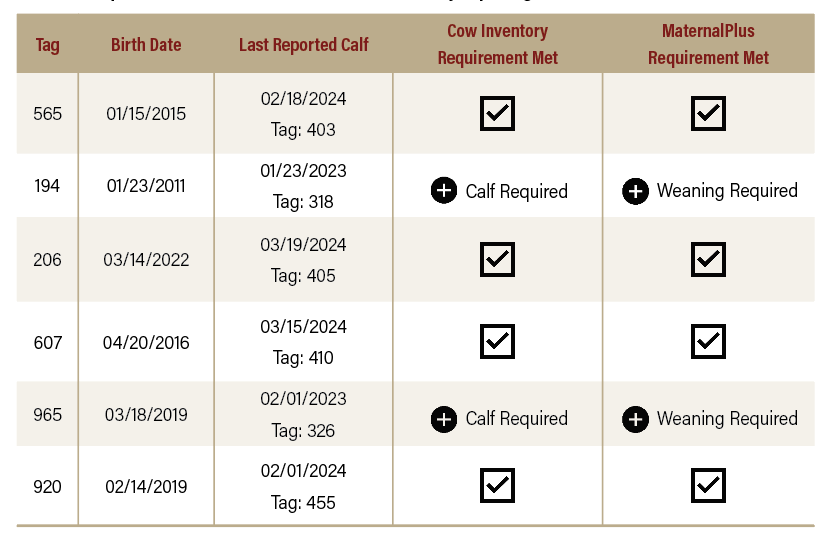Image resolution: width=840 pixels, height=542 pixels.
Task: Click the plus icon beside Calf Required for tag 194
Action: click(x=444, y=190)
